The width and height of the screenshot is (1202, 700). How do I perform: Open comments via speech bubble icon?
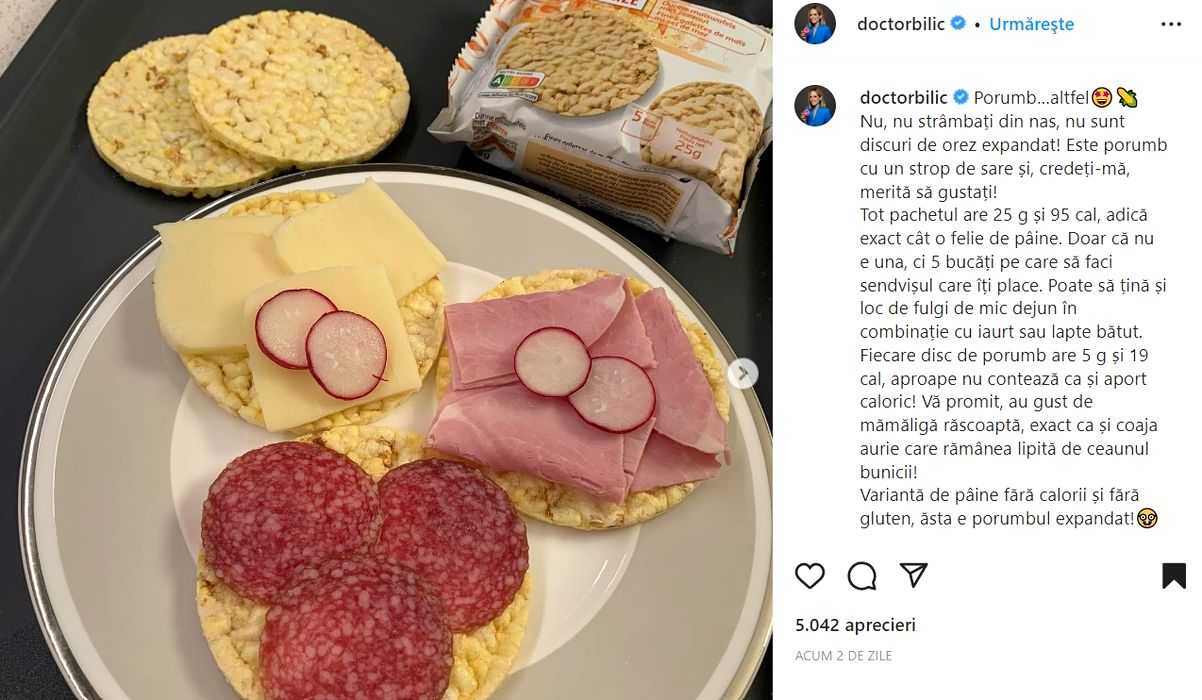(x=862, y=575)
